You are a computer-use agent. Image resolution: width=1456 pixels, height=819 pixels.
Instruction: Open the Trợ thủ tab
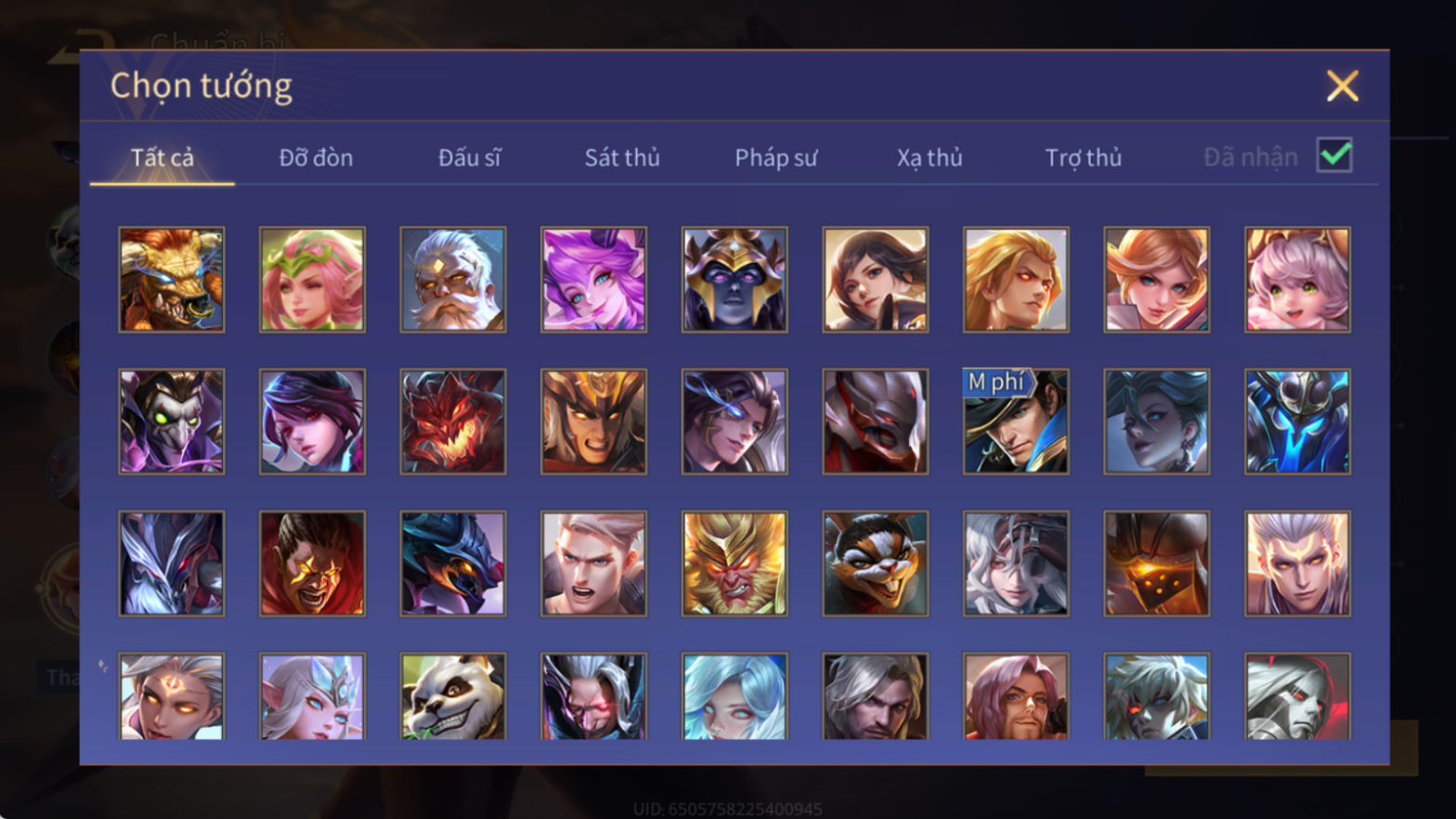pos(1084,158)
